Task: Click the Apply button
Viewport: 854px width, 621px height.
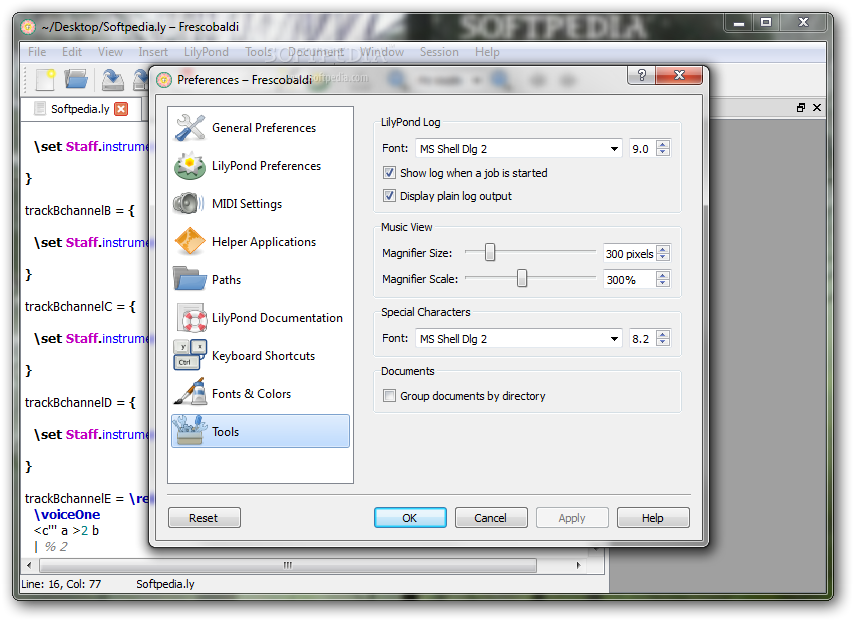Action: (572, 518)
